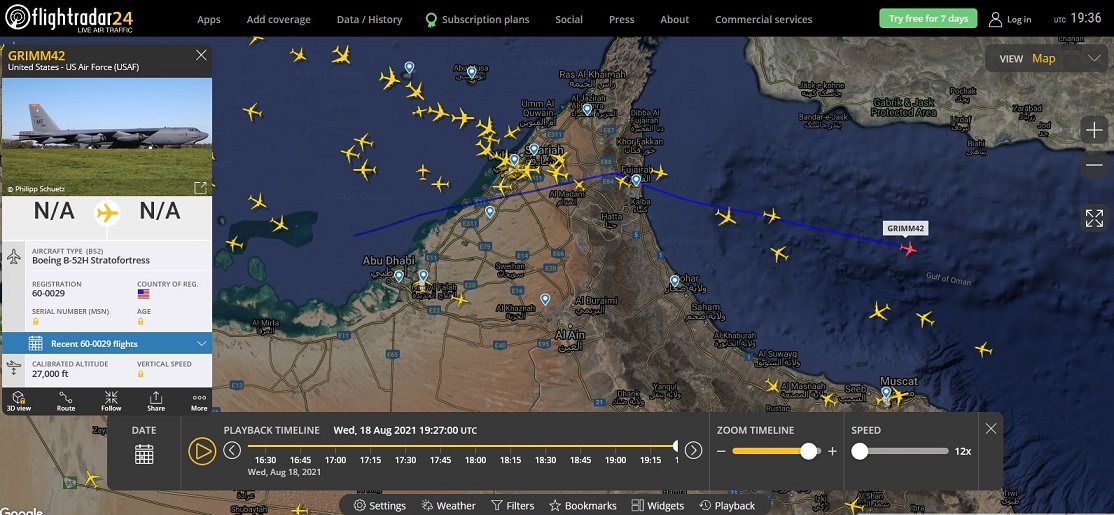Click the Muscat airport pin
Image resolution: width=1114 pixels, height=515 pixels.
click(x=886, y=392)
